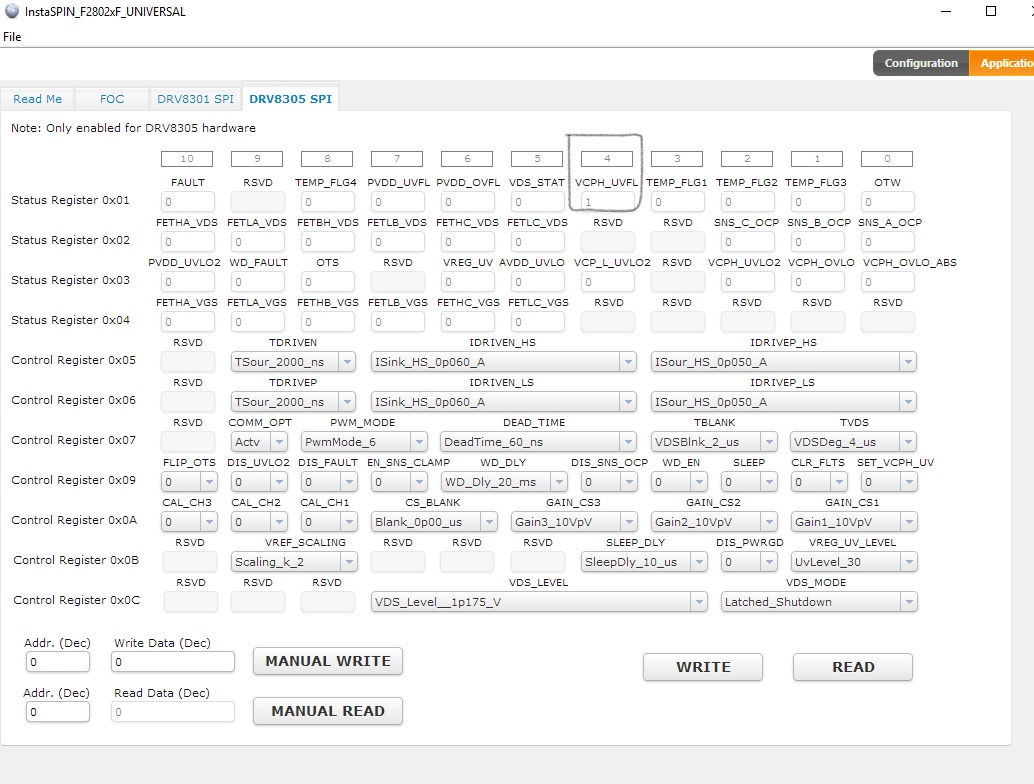Image resolution: width=1034 pixels, height=784 pixels.
Task: Open the WD_EN dropdown
Action: click(x=679, y=482)
